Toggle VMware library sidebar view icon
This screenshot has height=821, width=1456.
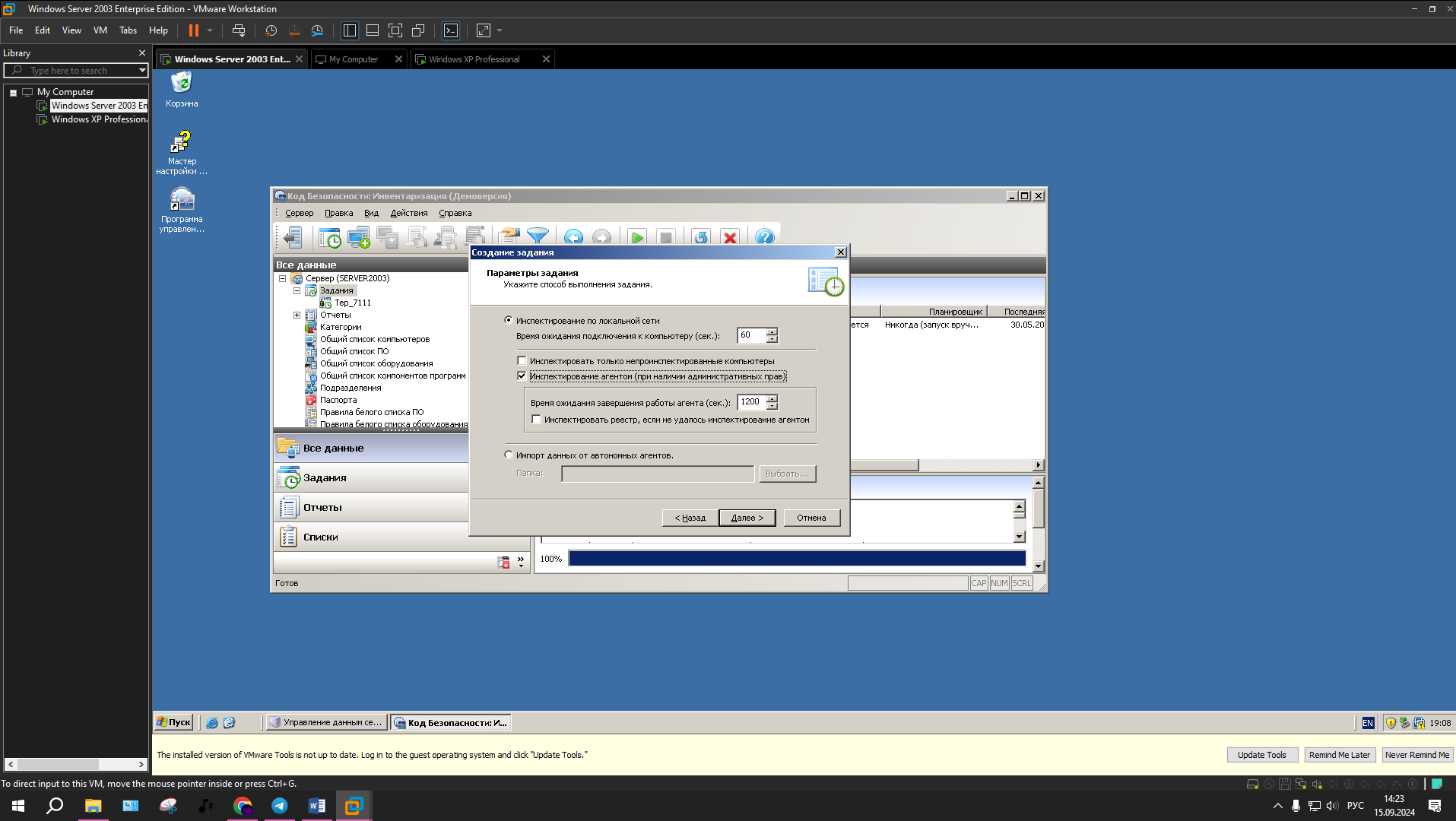tap(350, 30)
